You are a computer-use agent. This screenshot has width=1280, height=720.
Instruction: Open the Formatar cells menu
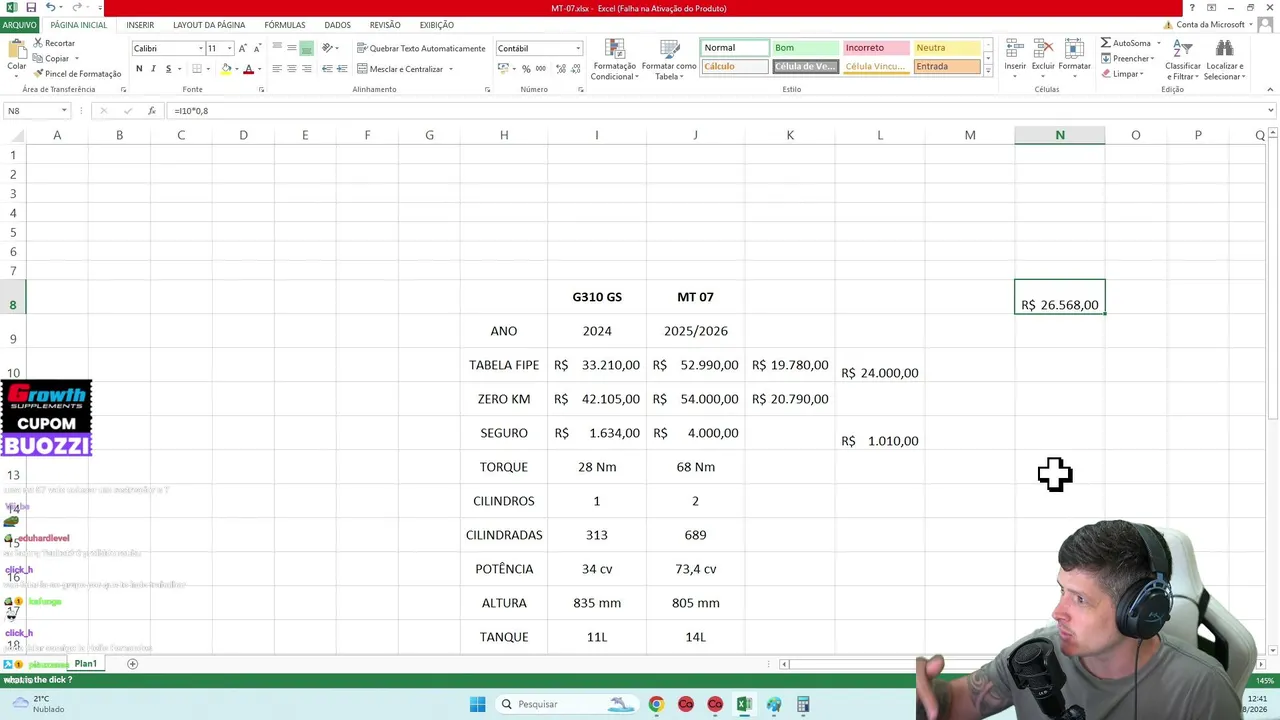pos(1074,59)
